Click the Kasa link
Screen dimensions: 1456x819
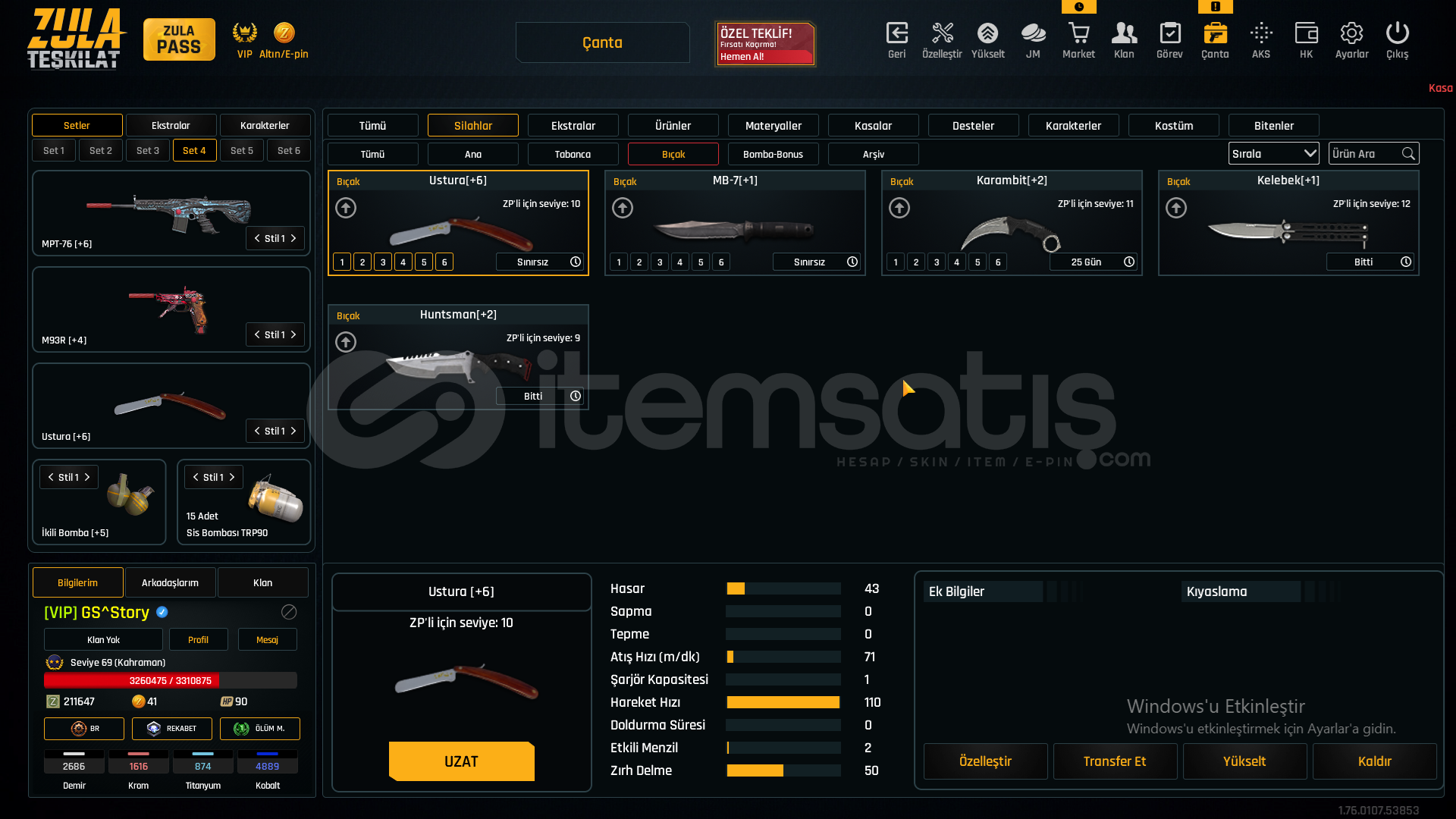click(1440, 88)
